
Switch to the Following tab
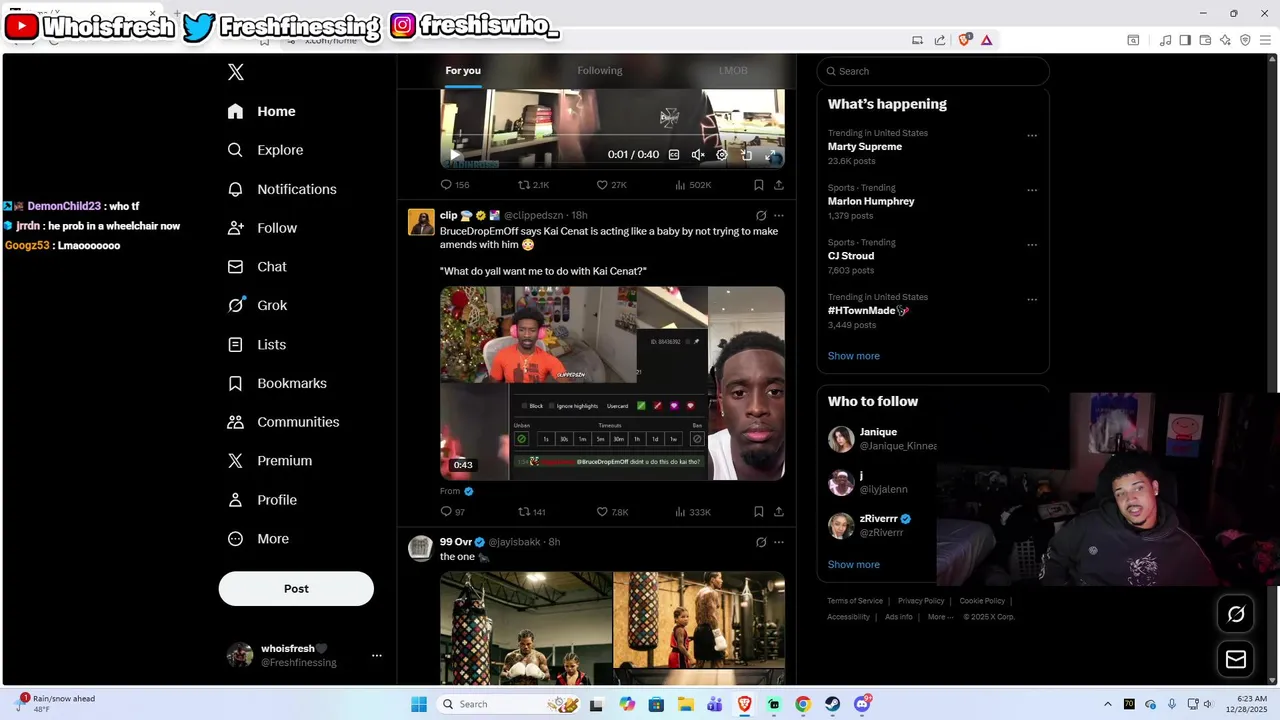point(600,71)
